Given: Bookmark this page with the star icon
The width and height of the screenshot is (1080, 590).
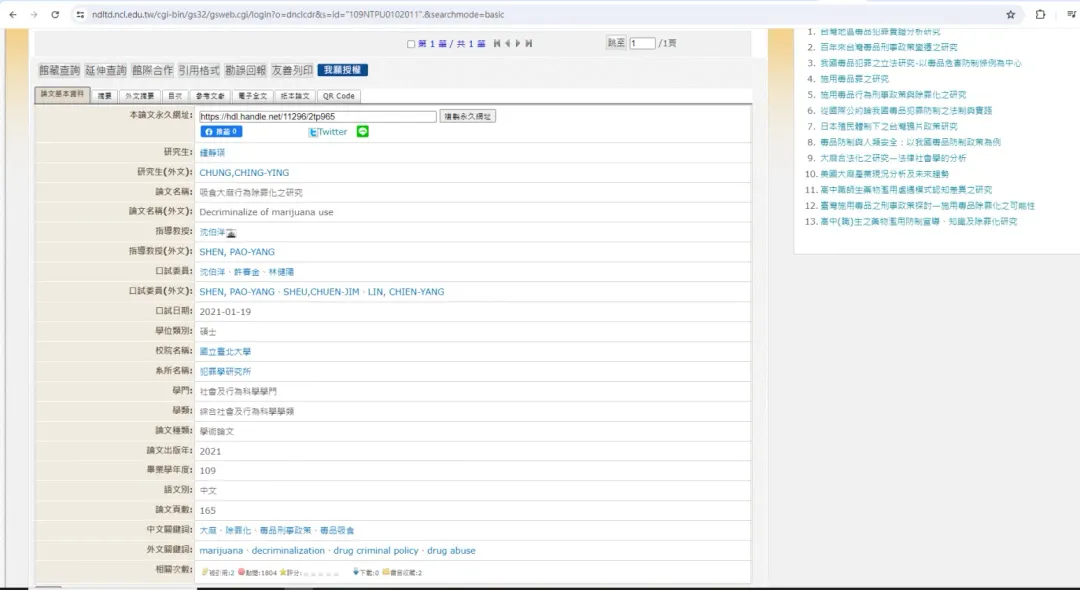Looking at the screenshot, I should coord(1010,14).
